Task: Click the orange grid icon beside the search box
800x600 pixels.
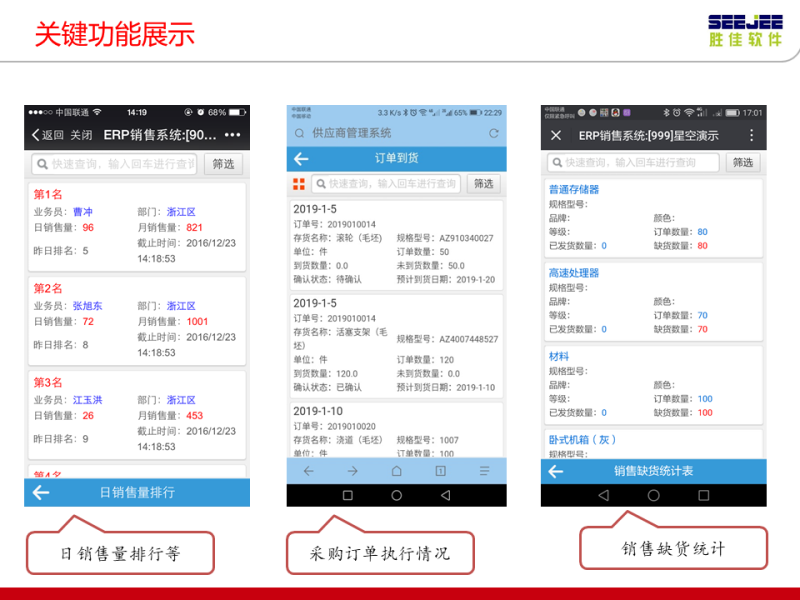Action: 298,184
